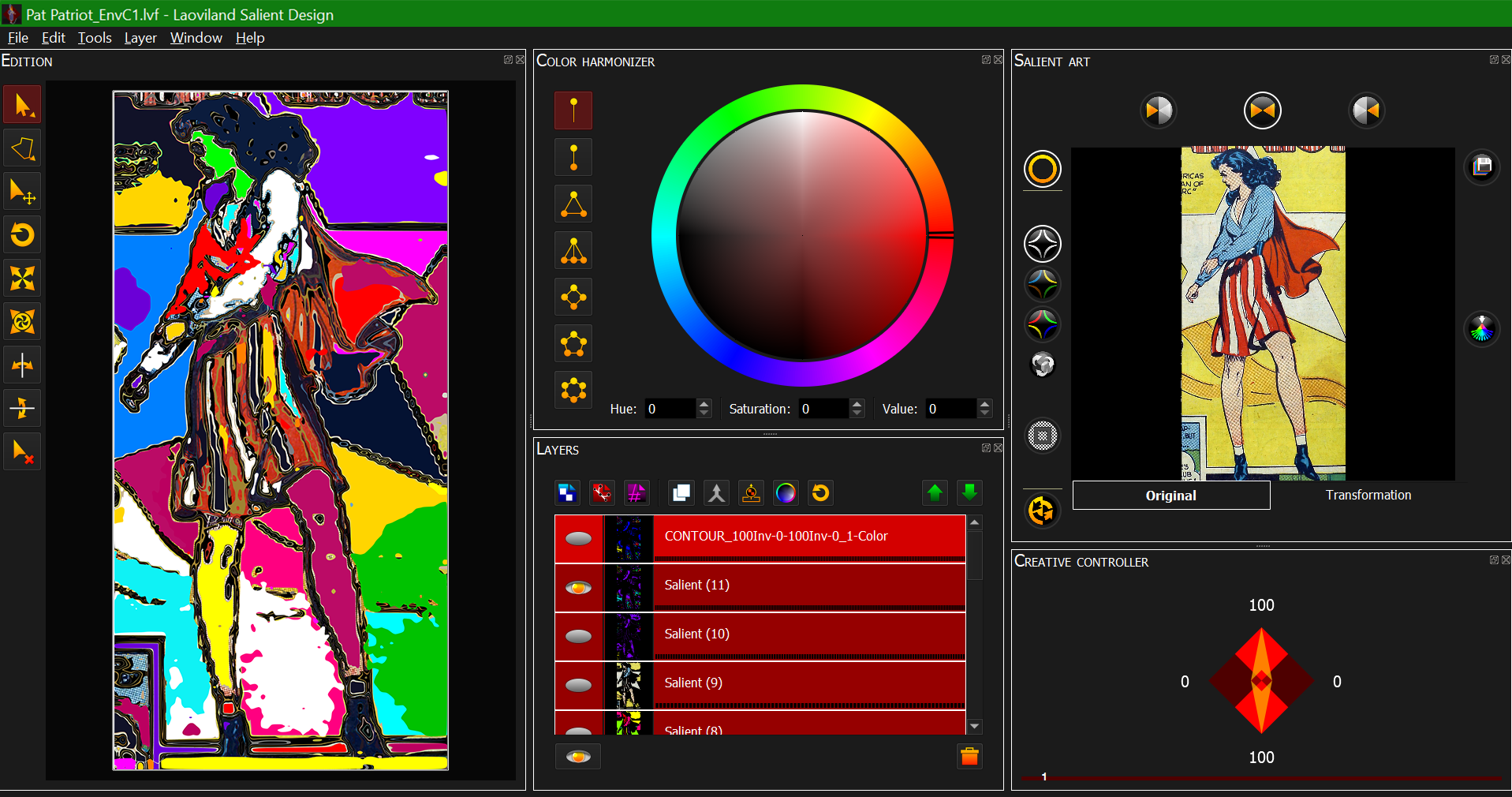Hide the Salient (11) layer
The image size is (1512, 797).
coord(578,588)
